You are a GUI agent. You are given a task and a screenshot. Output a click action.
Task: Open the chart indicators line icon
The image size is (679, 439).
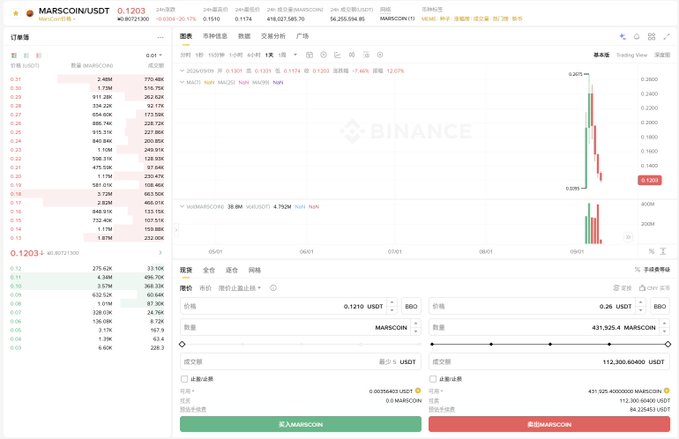point(338,55)
